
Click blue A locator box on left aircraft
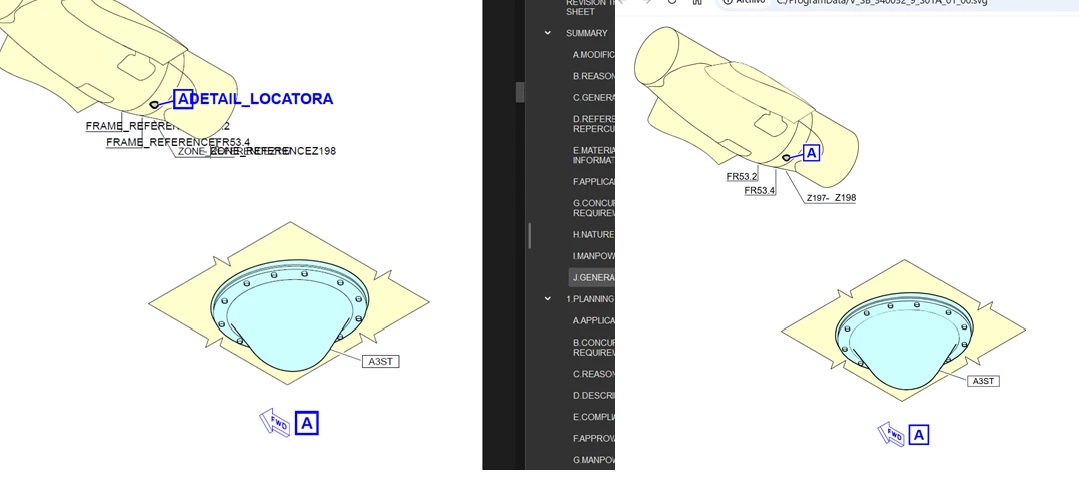(x=183, y=99)
